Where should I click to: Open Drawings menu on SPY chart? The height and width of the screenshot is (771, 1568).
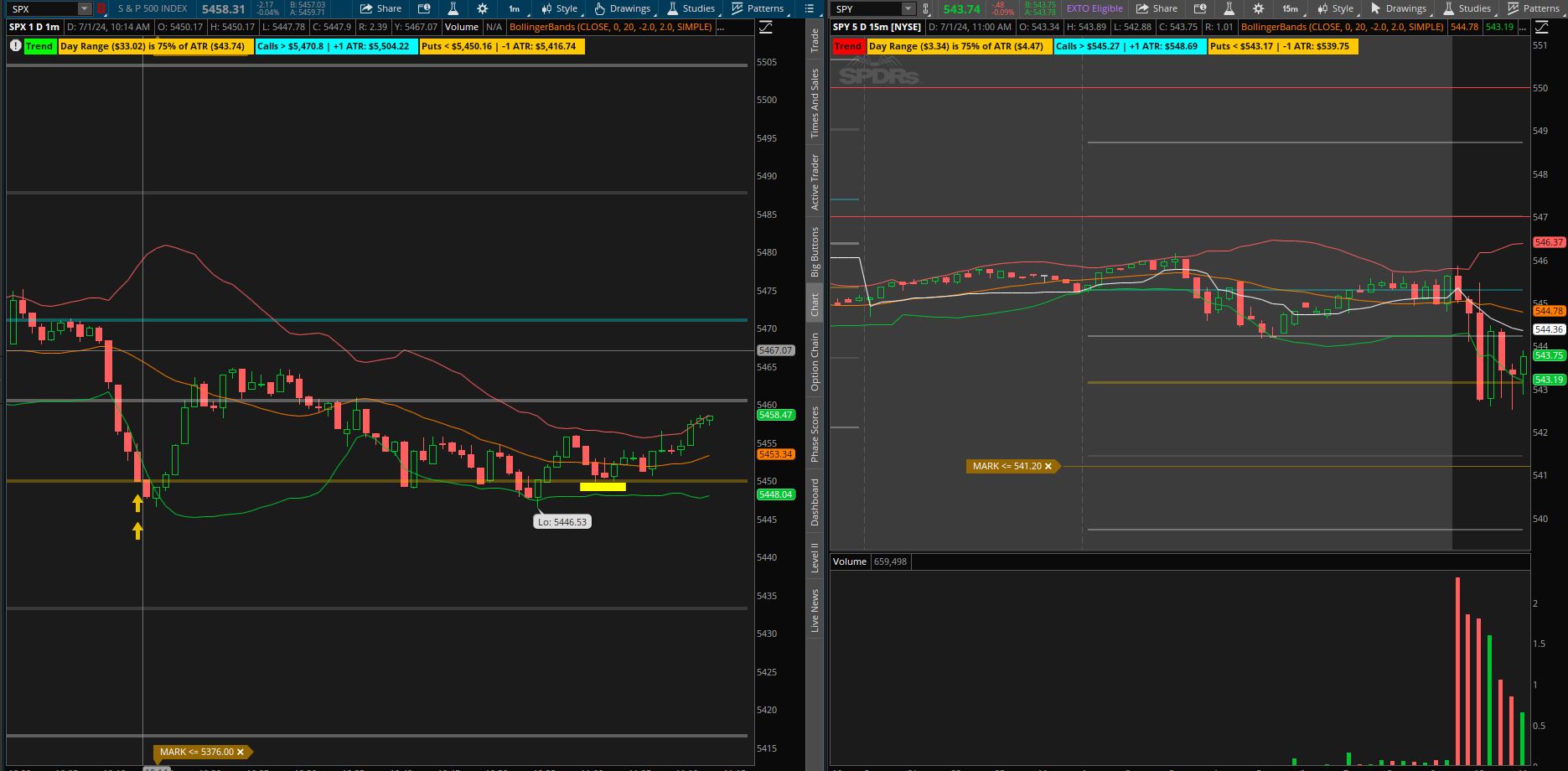1398,8
